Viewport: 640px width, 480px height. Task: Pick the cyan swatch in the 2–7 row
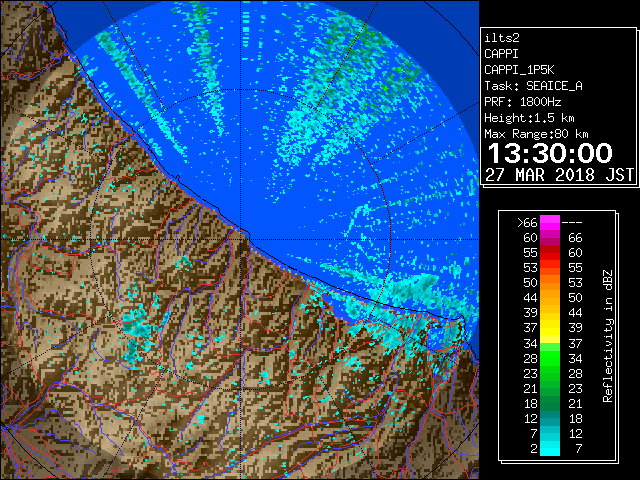click(550, 449)
